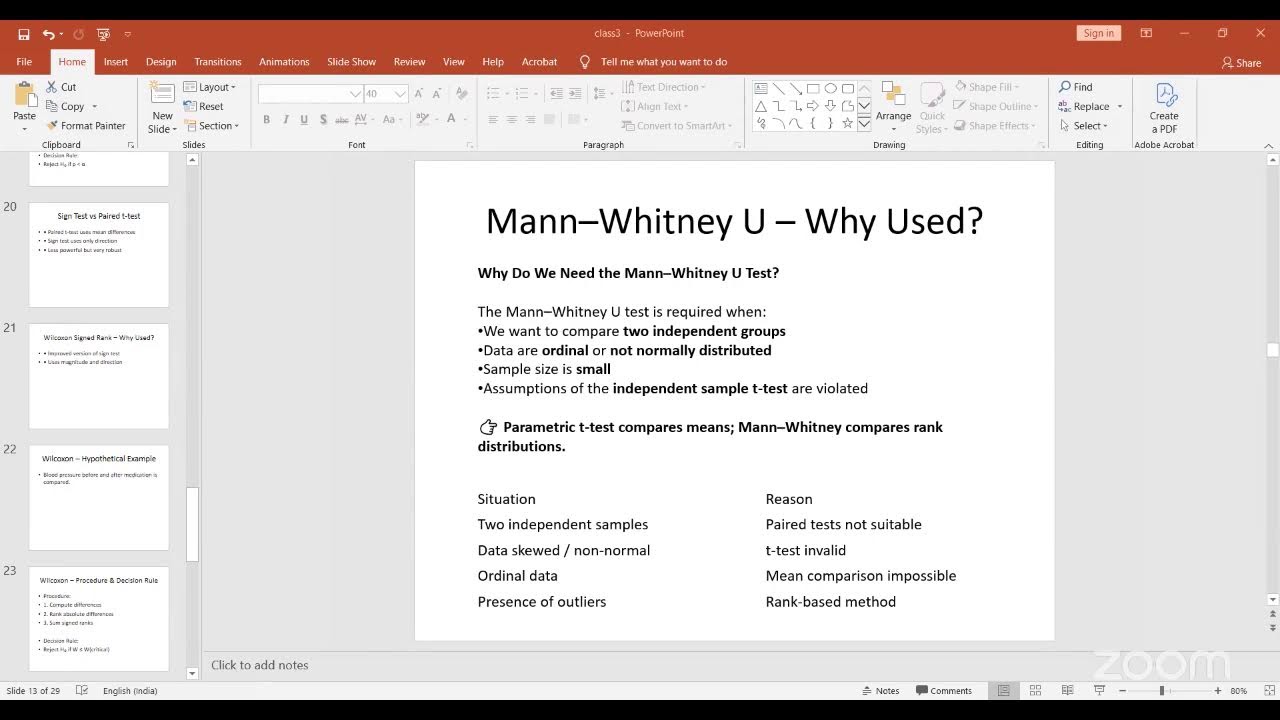This screenshot has width=1280, height=720.
Task: Select Normal view in status bar
Action: pyautogui.click(x=1003, y=691)
